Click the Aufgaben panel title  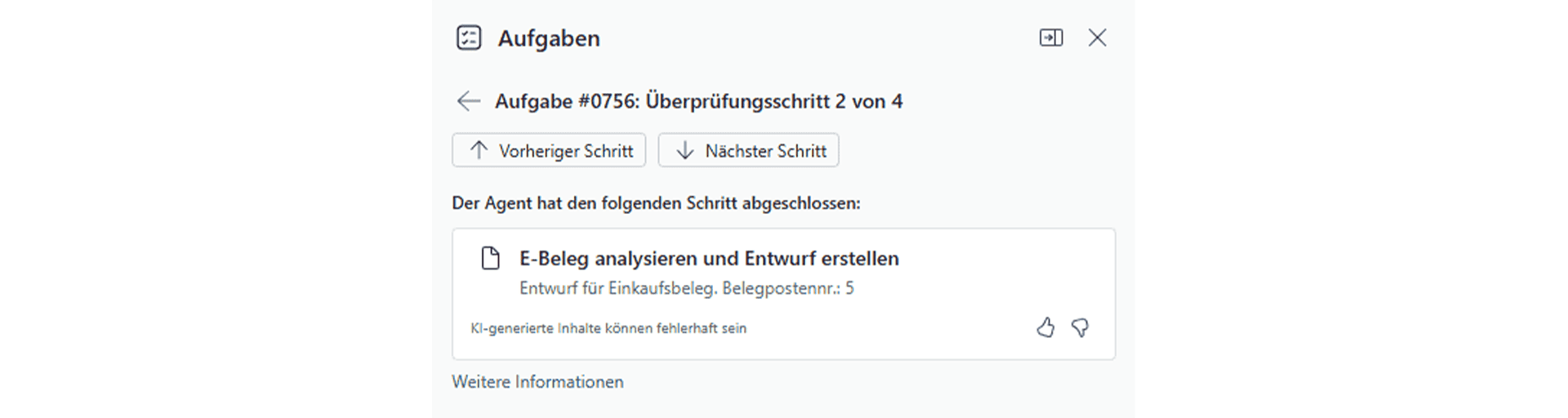[x=549, y=38]
